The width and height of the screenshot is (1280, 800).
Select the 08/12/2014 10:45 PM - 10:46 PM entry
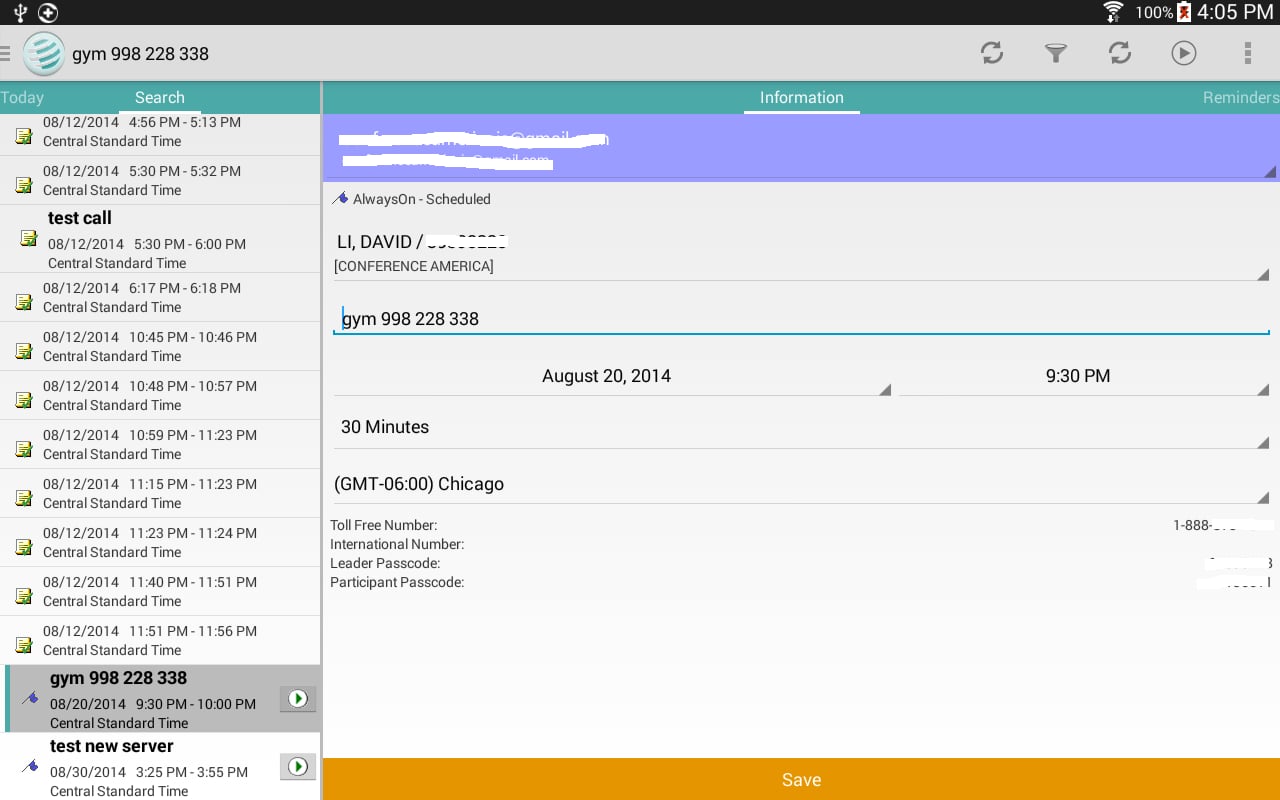[x=160, y=346]
